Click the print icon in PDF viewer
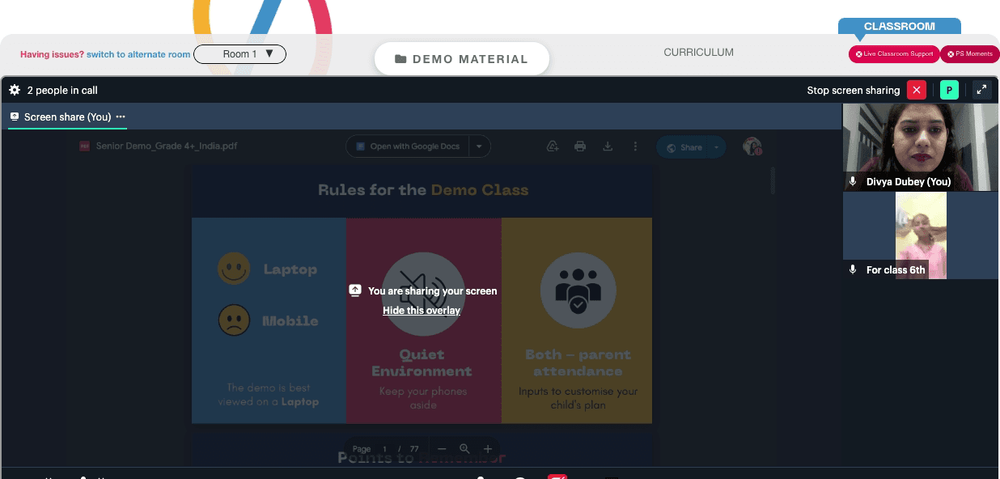 (580, 147)
